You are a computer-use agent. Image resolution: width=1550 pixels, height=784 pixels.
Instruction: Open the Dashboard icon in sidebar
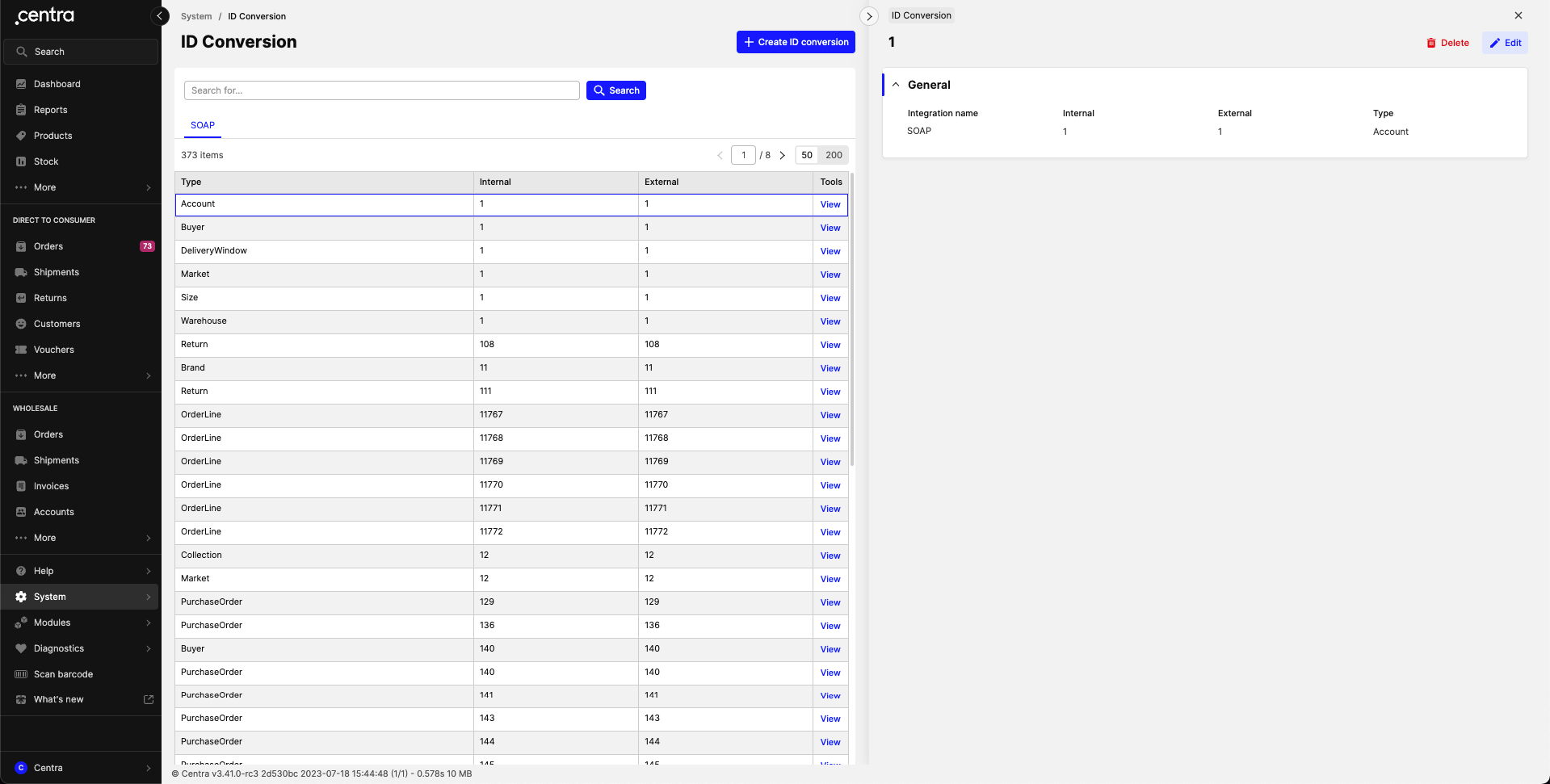(x=21, y=84)
